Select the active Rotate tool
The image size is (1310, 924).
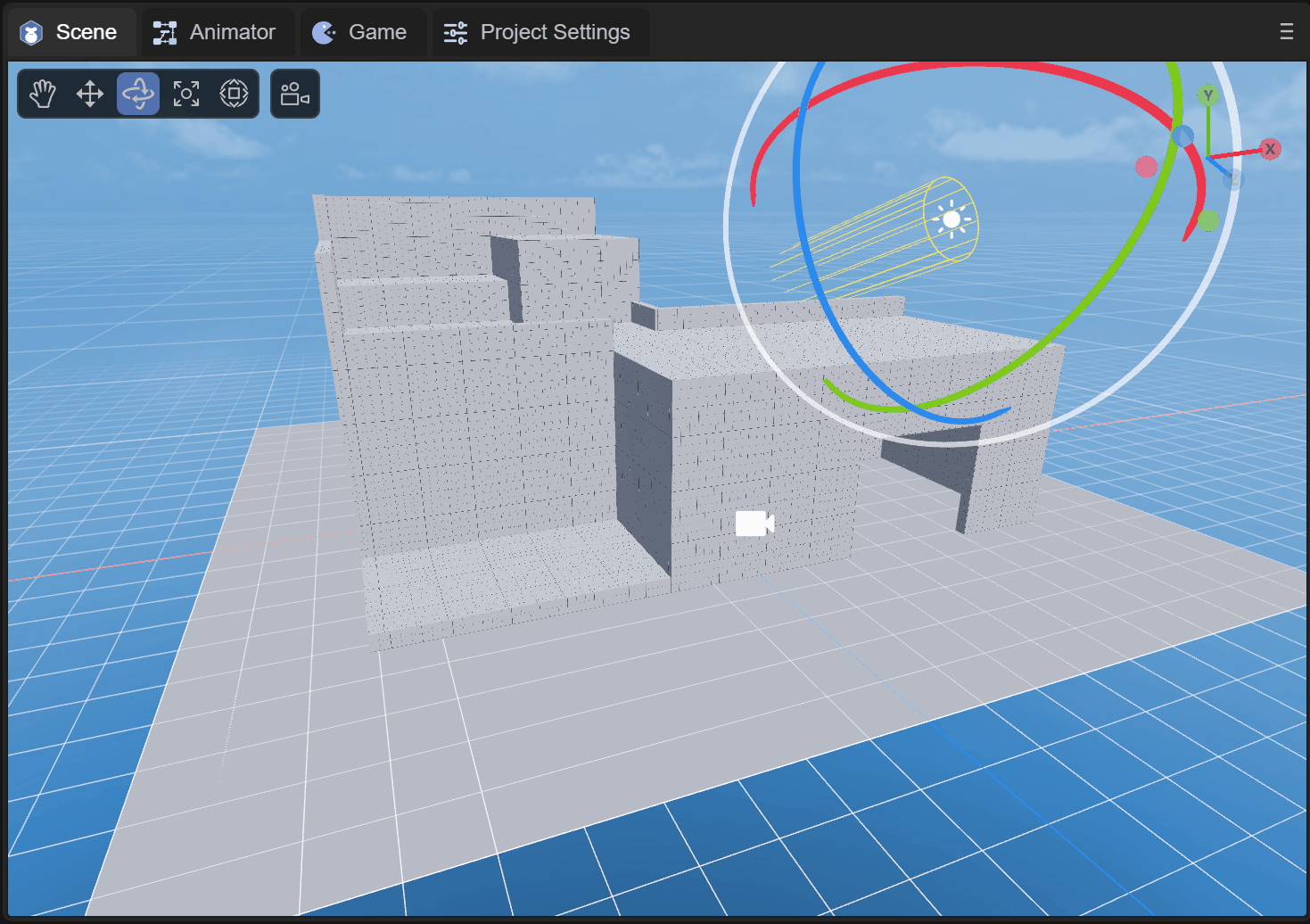[138, 94]
